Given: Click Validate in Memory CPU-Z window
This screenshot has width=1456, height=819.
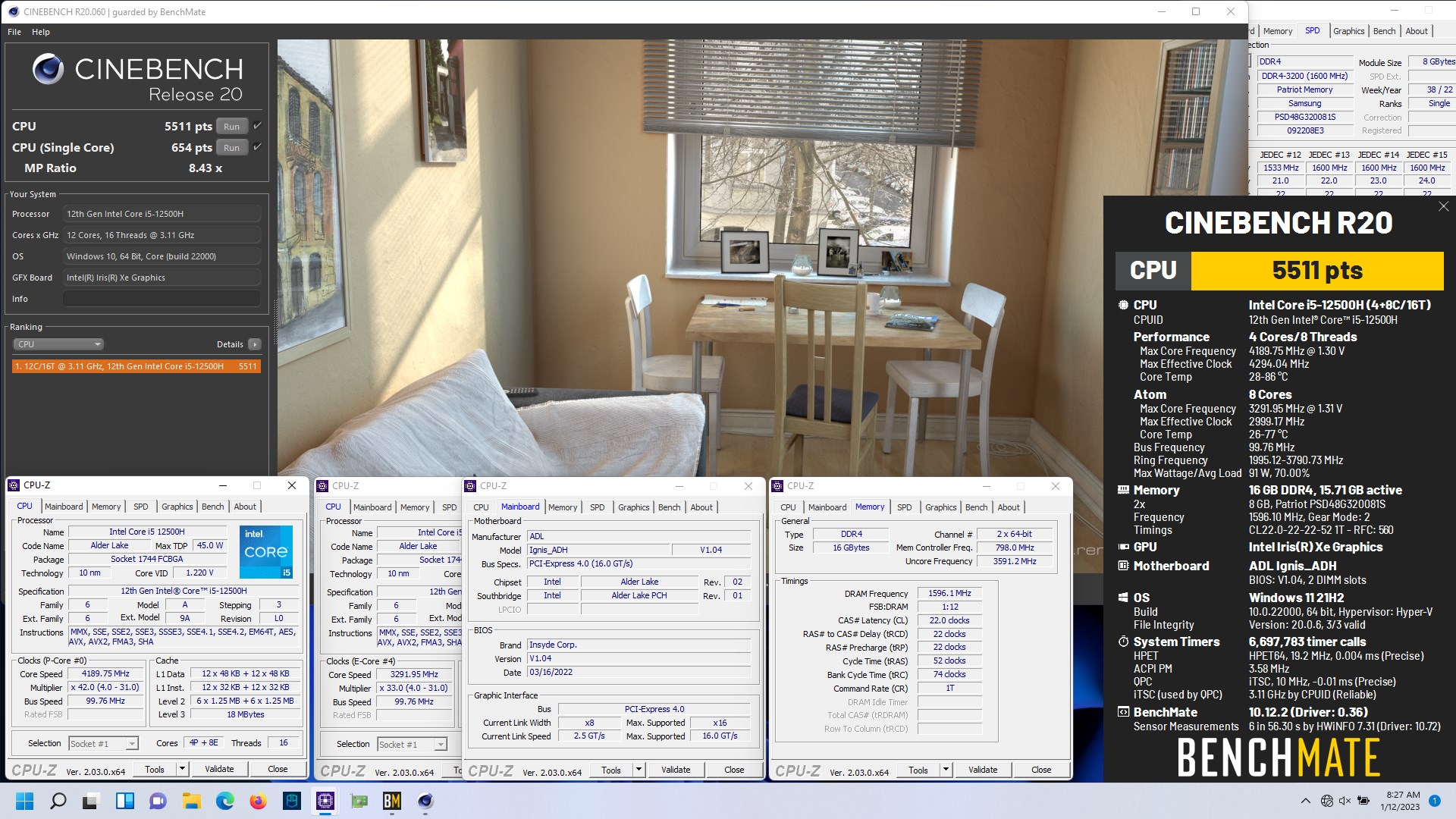Looking at the screenshot, I should pyautogui.click(x=983, y=770).
